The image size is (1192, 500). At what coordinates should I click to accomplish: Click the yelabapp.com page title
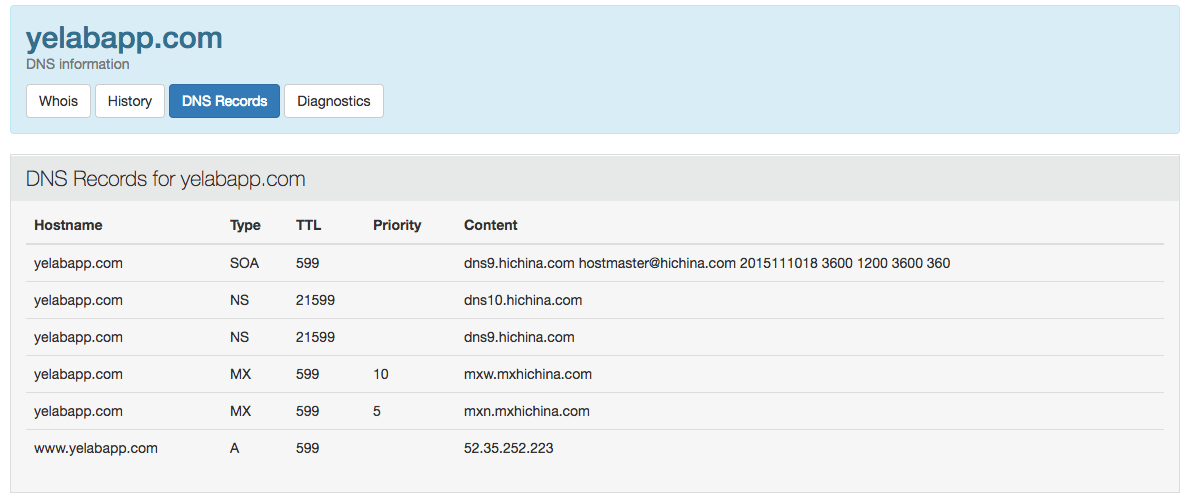tap(124, 38)
